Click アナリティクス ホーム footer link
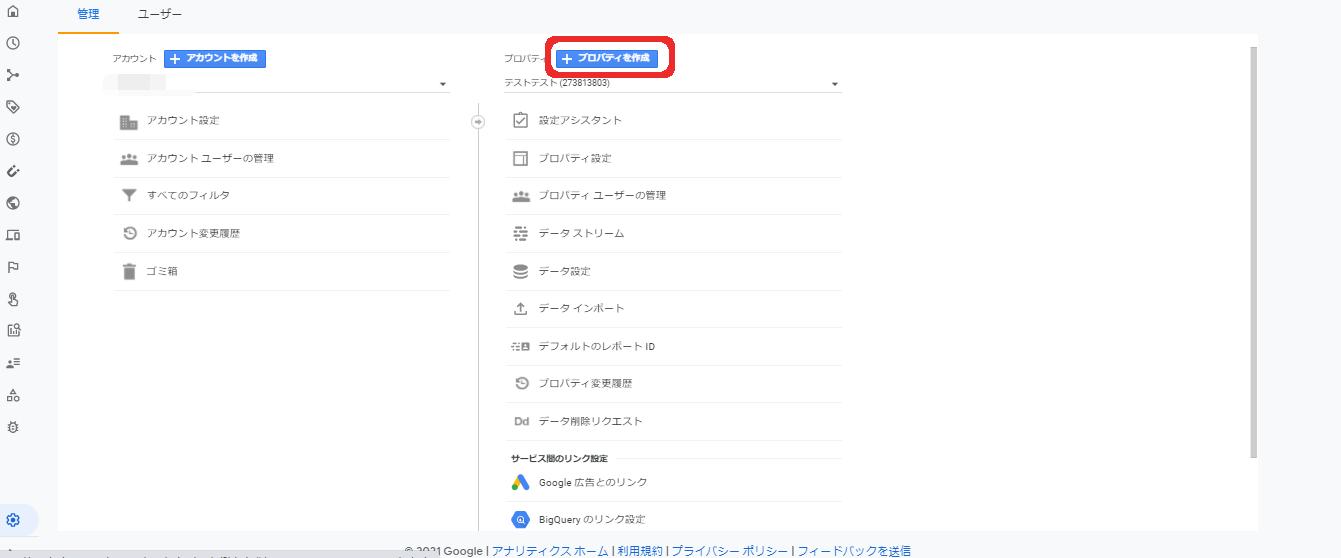This screenshot has height=558, width=1341. (550, 551)
